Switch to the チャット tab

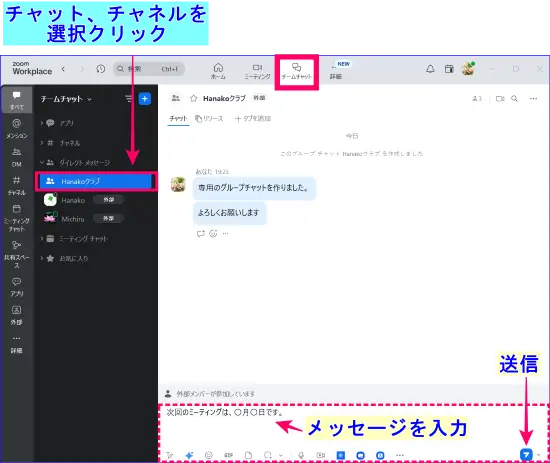(178, 119)
